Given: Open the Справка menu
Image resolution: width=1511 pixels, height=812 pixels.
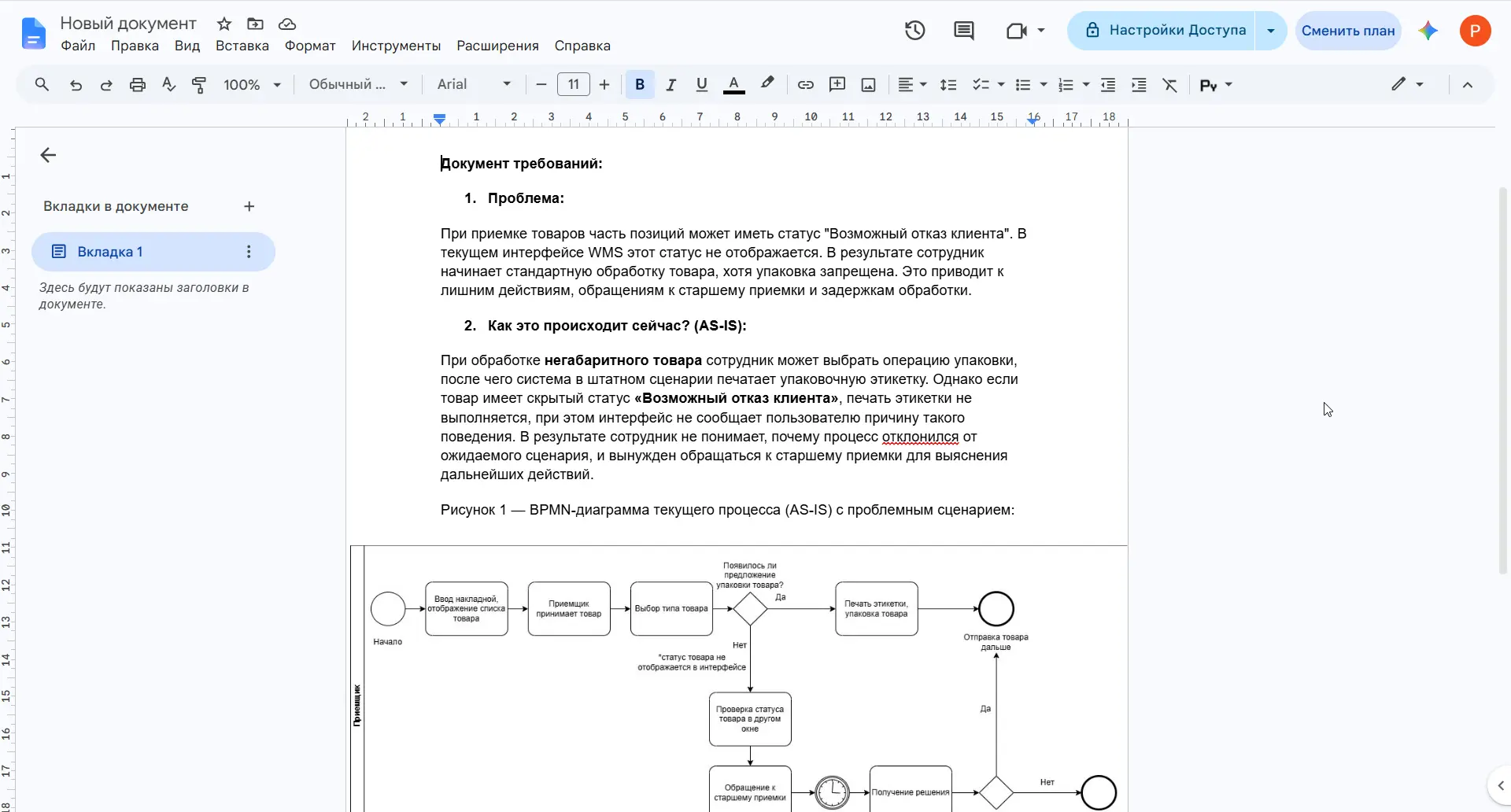Looking at the screenshot, I should coord(582,46).
